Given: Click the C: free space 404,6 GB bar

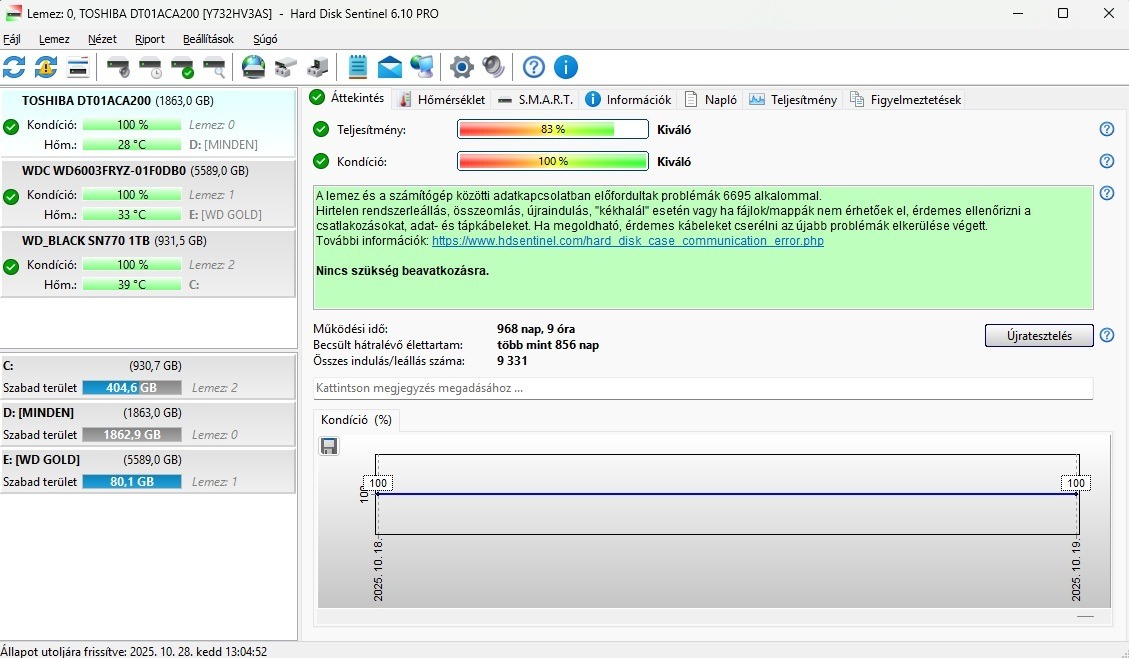Looking at the screenshot, I should click(x=132, y=387).
